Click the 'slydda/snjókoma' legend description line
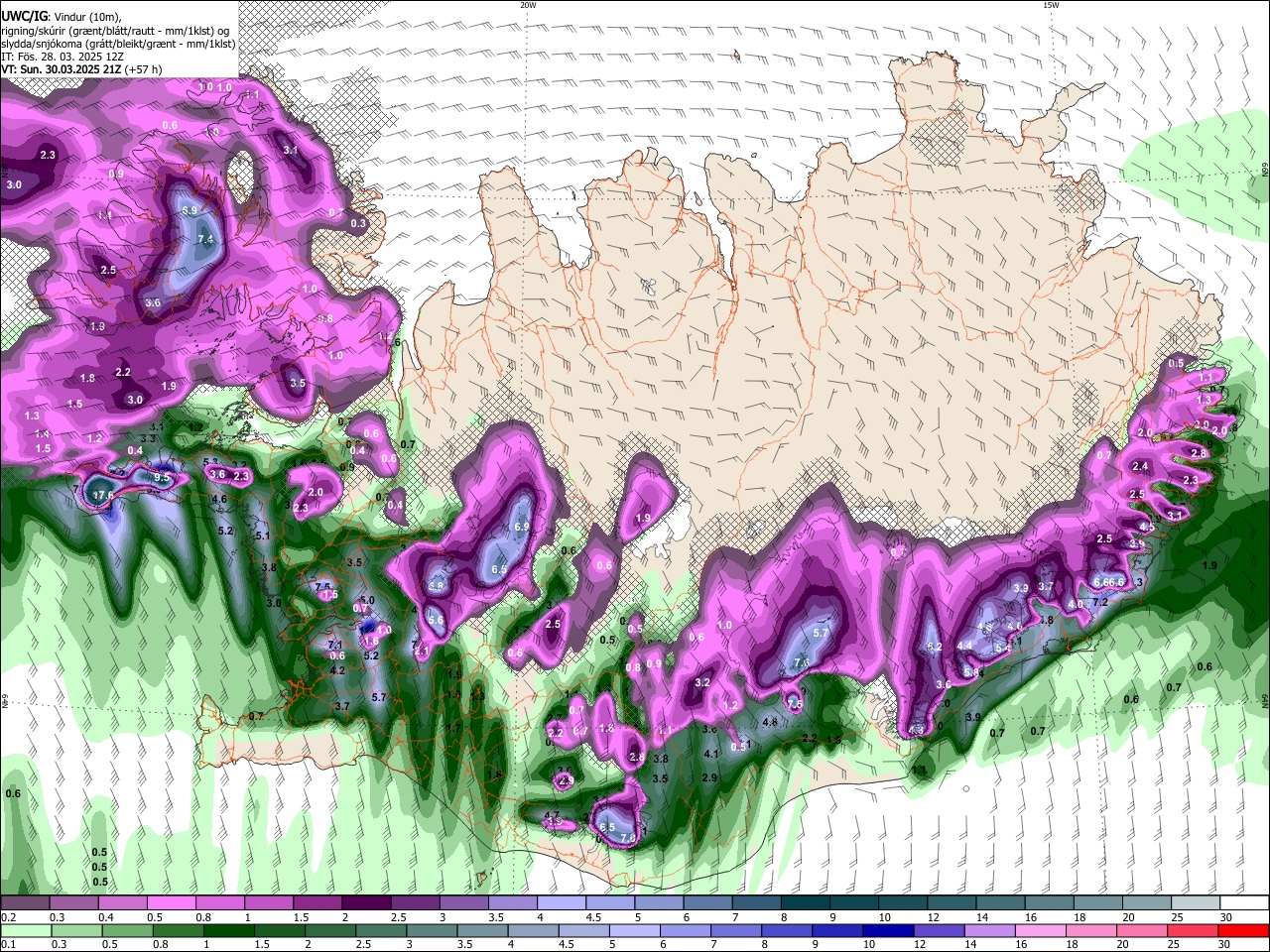 coord(119,44)
